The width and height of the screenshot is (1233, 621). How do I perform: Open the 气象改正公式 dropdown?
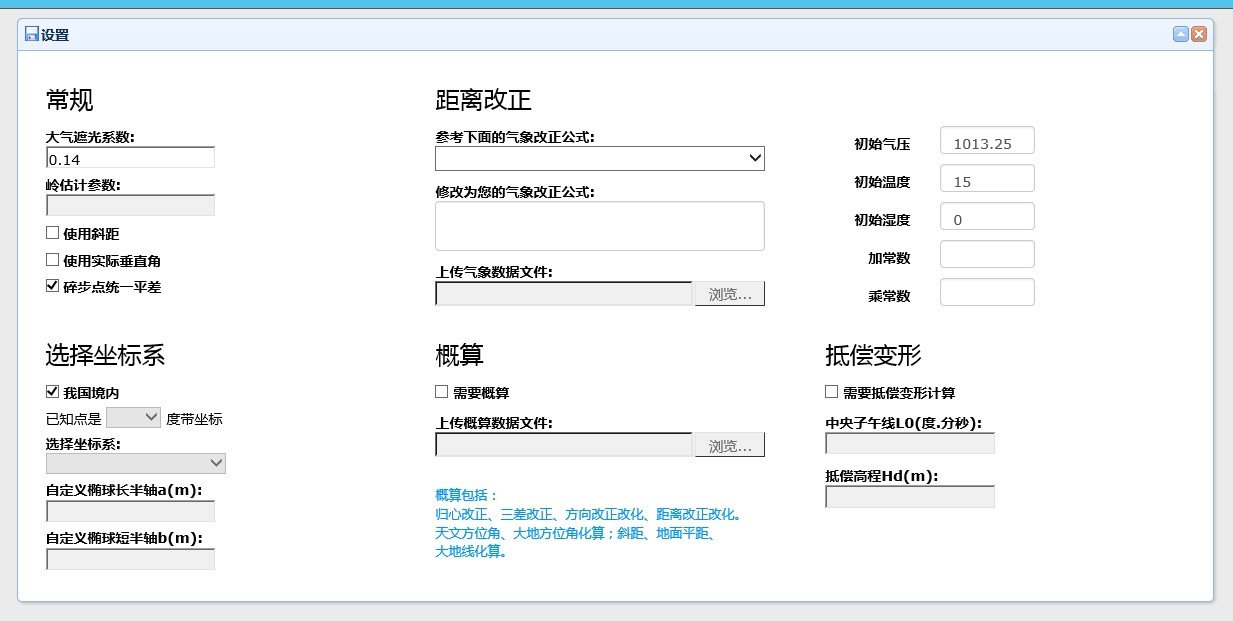pos(599,158)
